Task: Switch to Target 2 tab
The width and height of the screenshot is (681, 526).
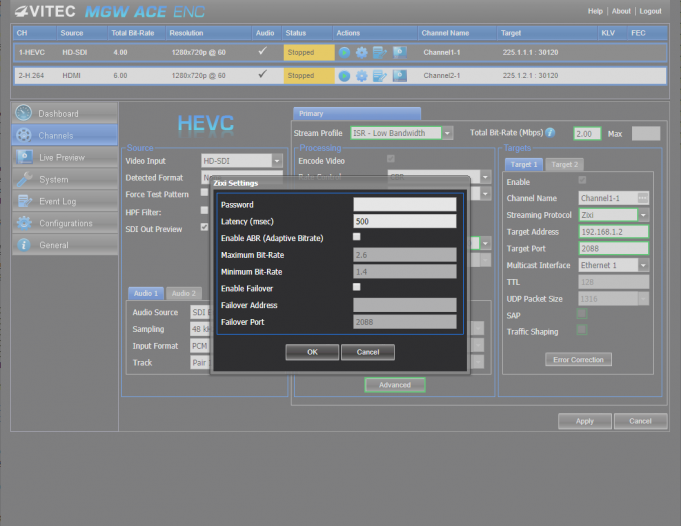Action: tap(565, 164)
